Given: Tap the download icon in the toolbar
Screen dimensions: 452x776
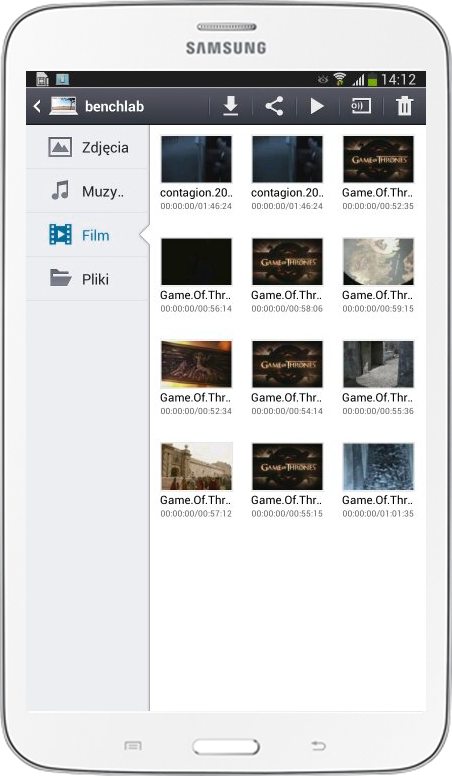Looking at the screenshot, I should 231,106.
